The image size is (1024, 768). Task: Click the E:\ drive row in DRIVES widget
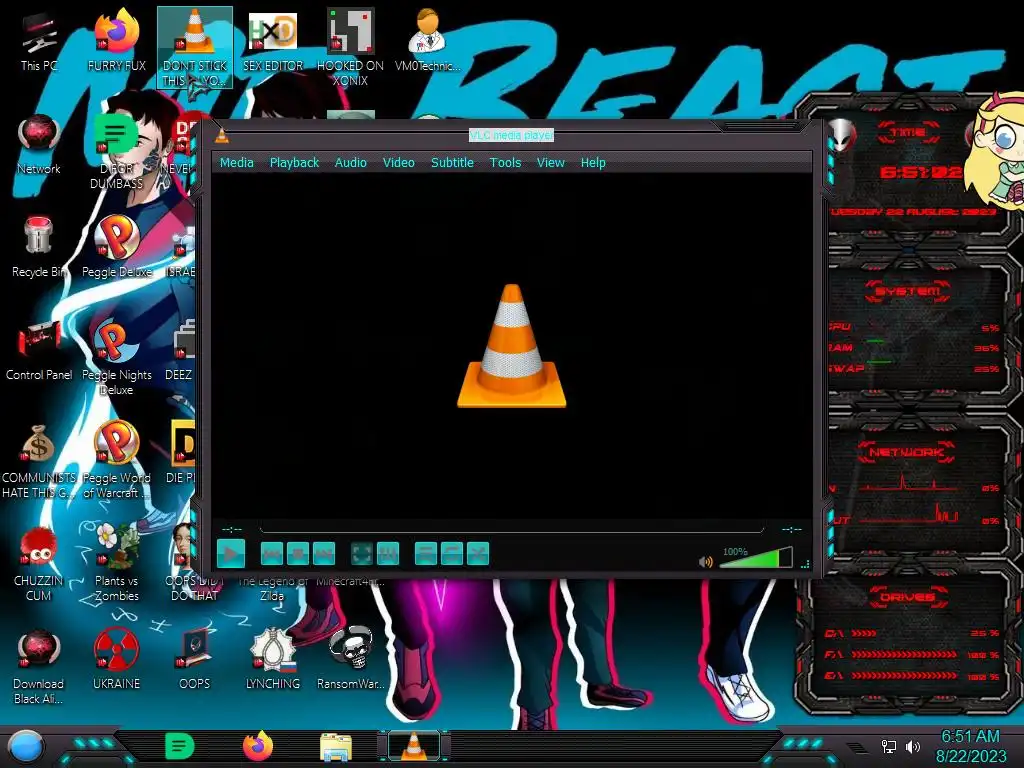pyautogui.click(x=912, y=676)
